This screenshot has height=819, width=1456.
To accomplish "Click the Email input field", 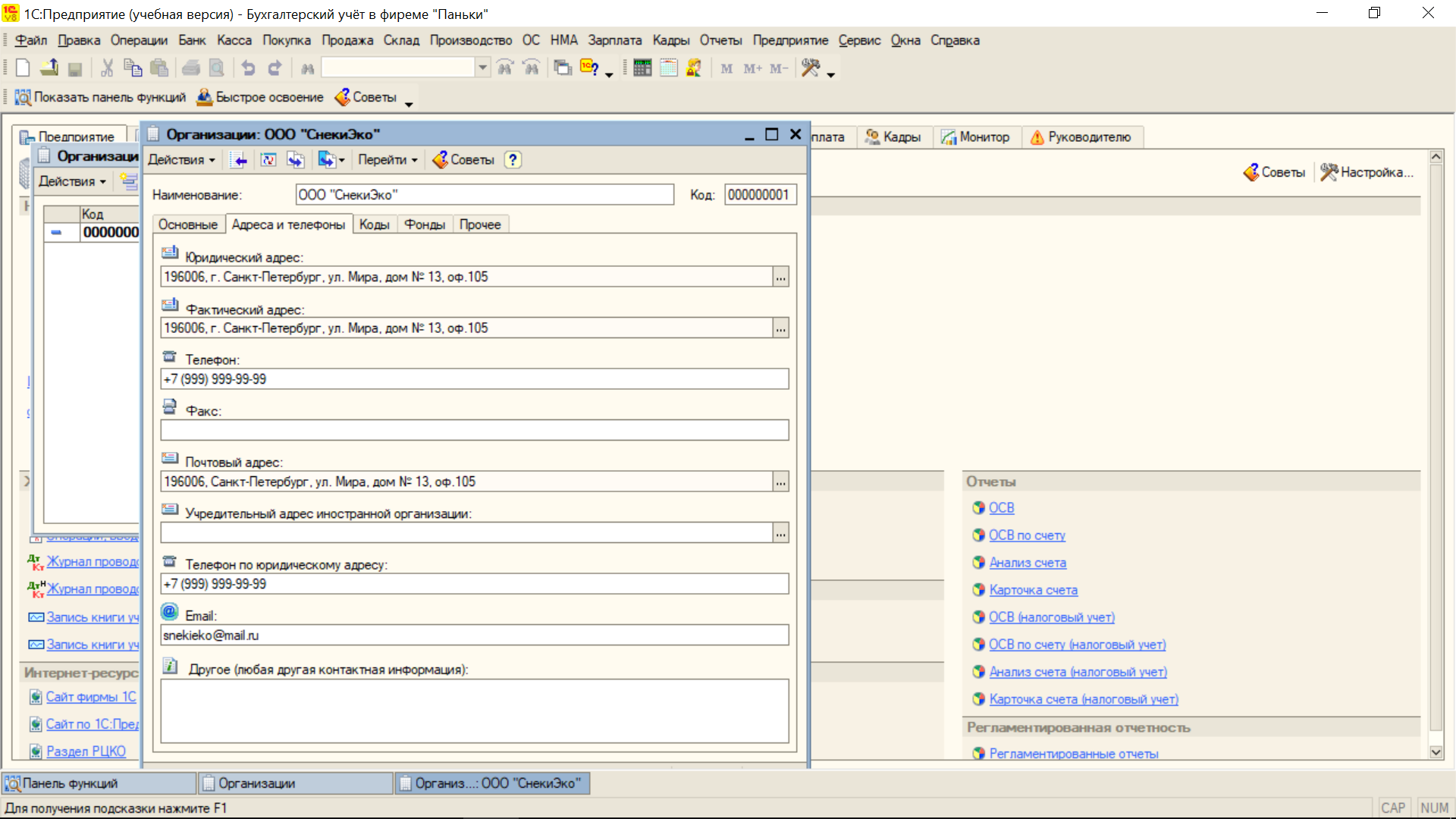I will pos(475,635).
